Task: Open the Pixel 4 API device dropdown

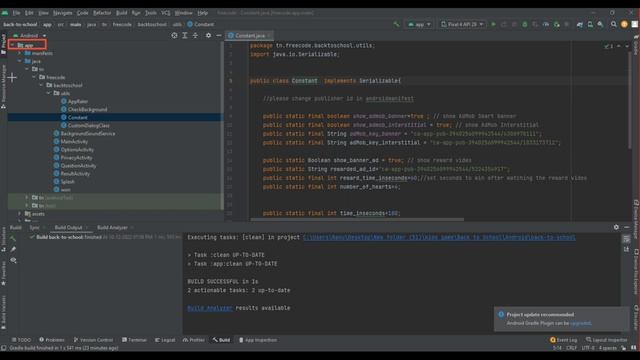Action: coord(462,24)
